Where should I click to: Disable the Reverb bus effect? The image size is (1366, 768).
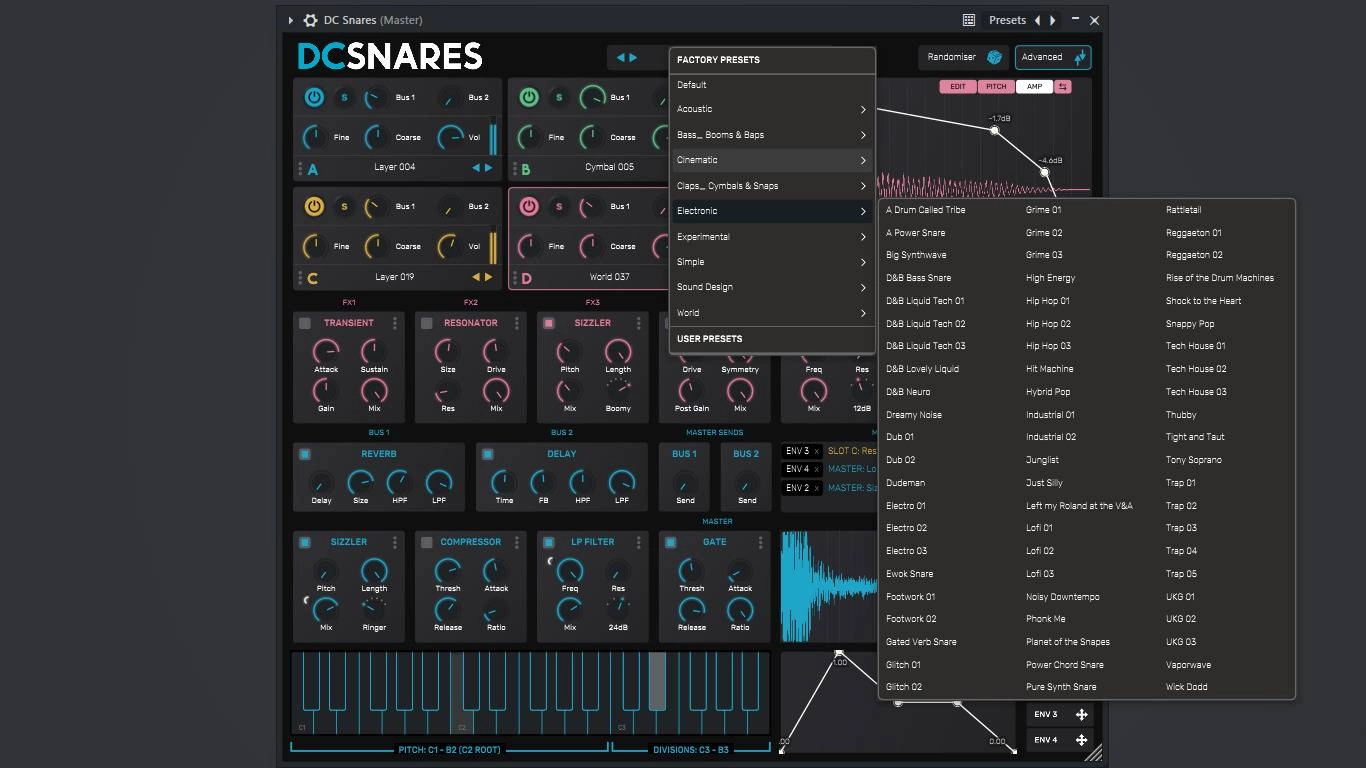click(305, 454)
